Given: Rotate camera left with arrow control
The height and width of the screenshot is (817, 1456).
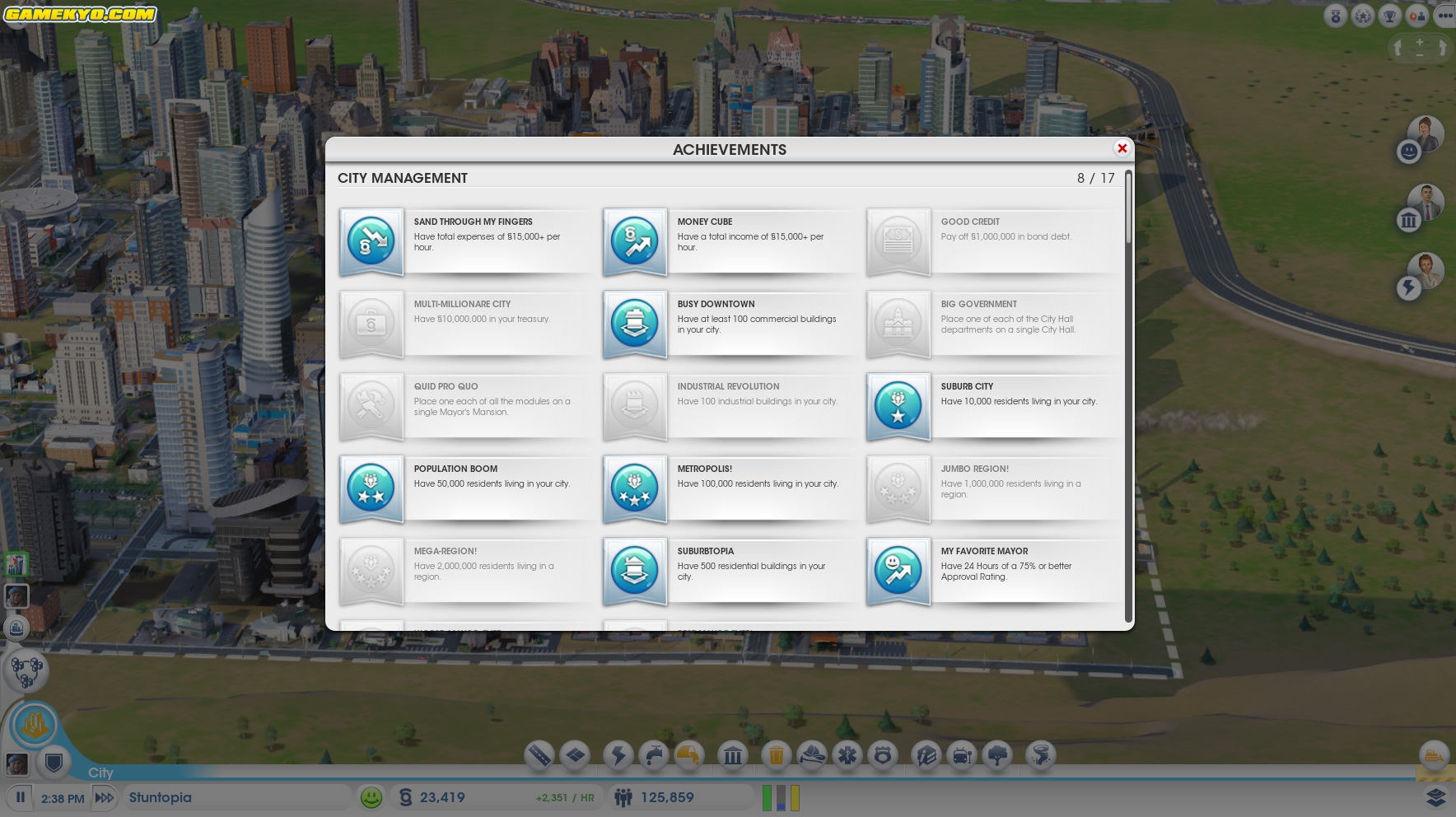Looking at the screenshot, I should tap(1398, 48).
